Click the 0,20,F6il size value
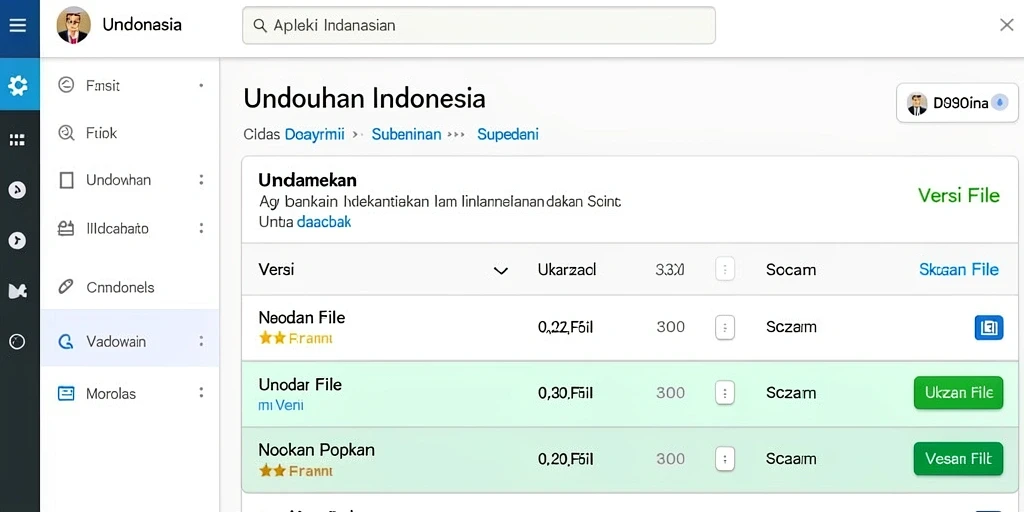1024x512 pixels. click(566, 459)
